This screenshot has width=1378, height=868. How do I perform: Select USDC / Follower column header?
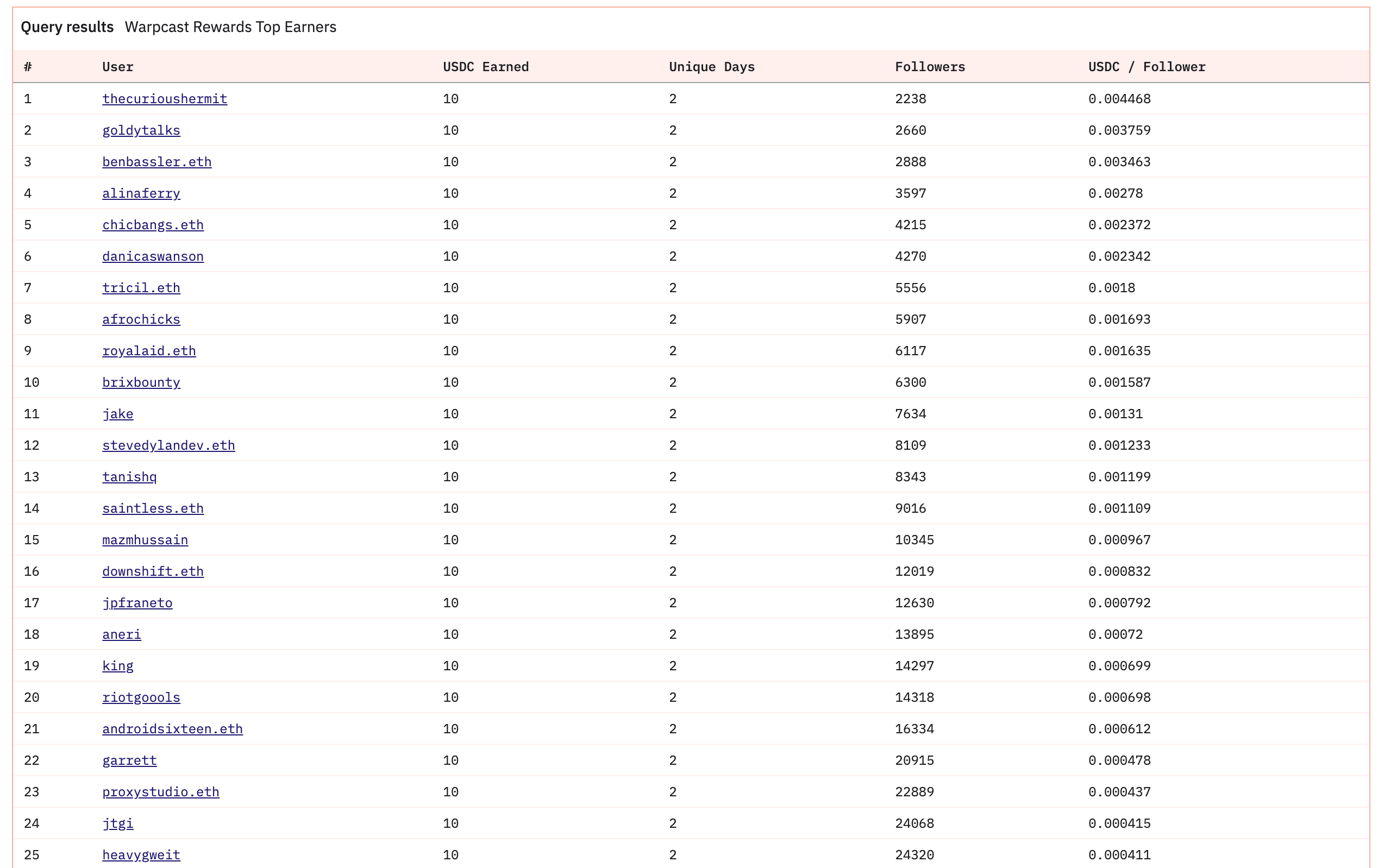pyautogui.click(x=1146, y=66)
